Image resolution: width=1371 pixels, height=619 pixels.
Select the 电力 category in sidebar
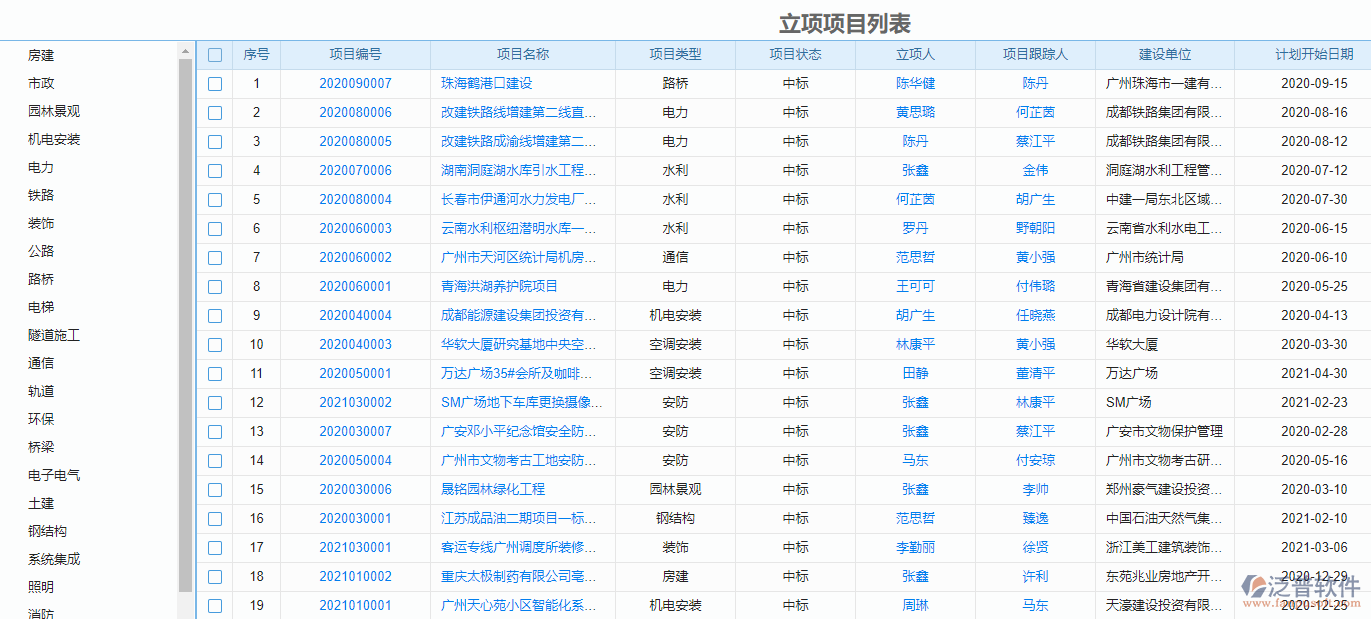point(40,167)
